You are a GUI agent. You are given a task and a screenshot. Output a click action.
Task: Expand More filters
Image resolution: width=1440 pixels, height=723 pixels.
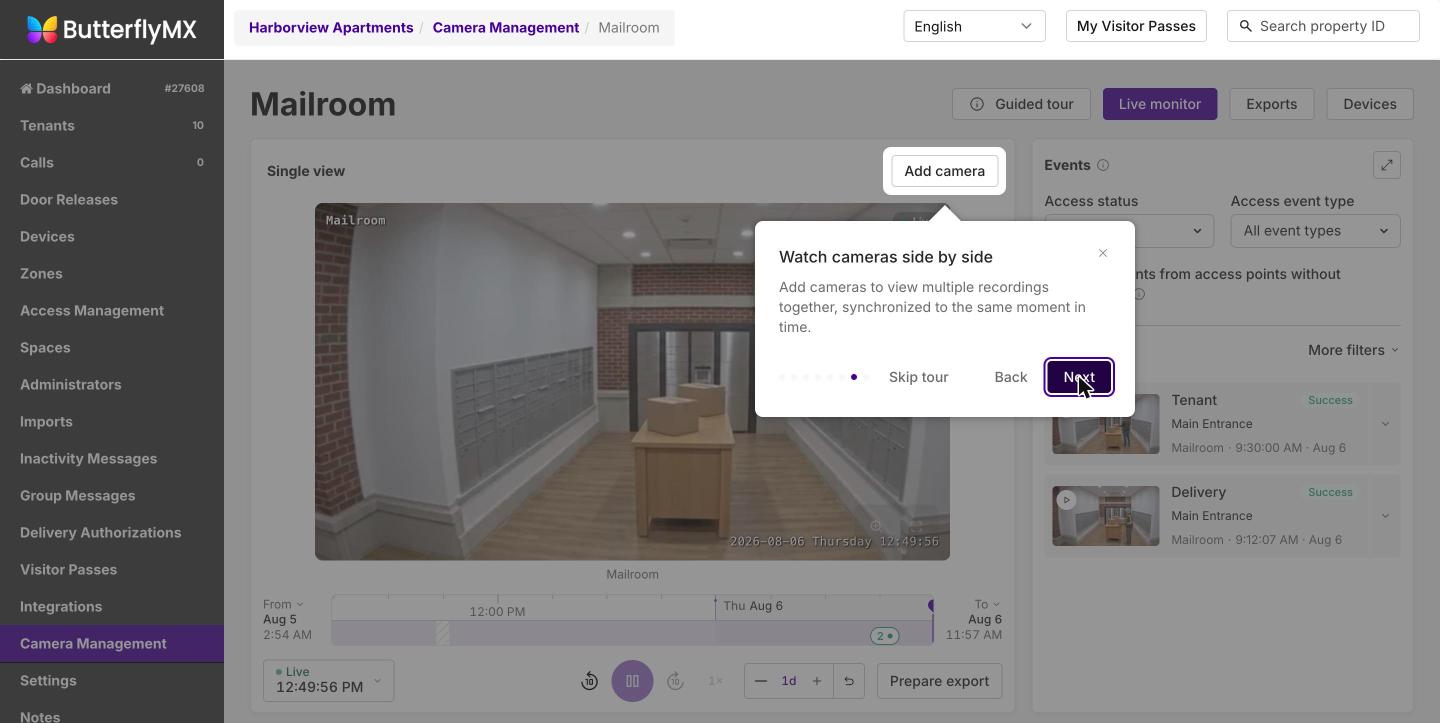(1353, 350)
